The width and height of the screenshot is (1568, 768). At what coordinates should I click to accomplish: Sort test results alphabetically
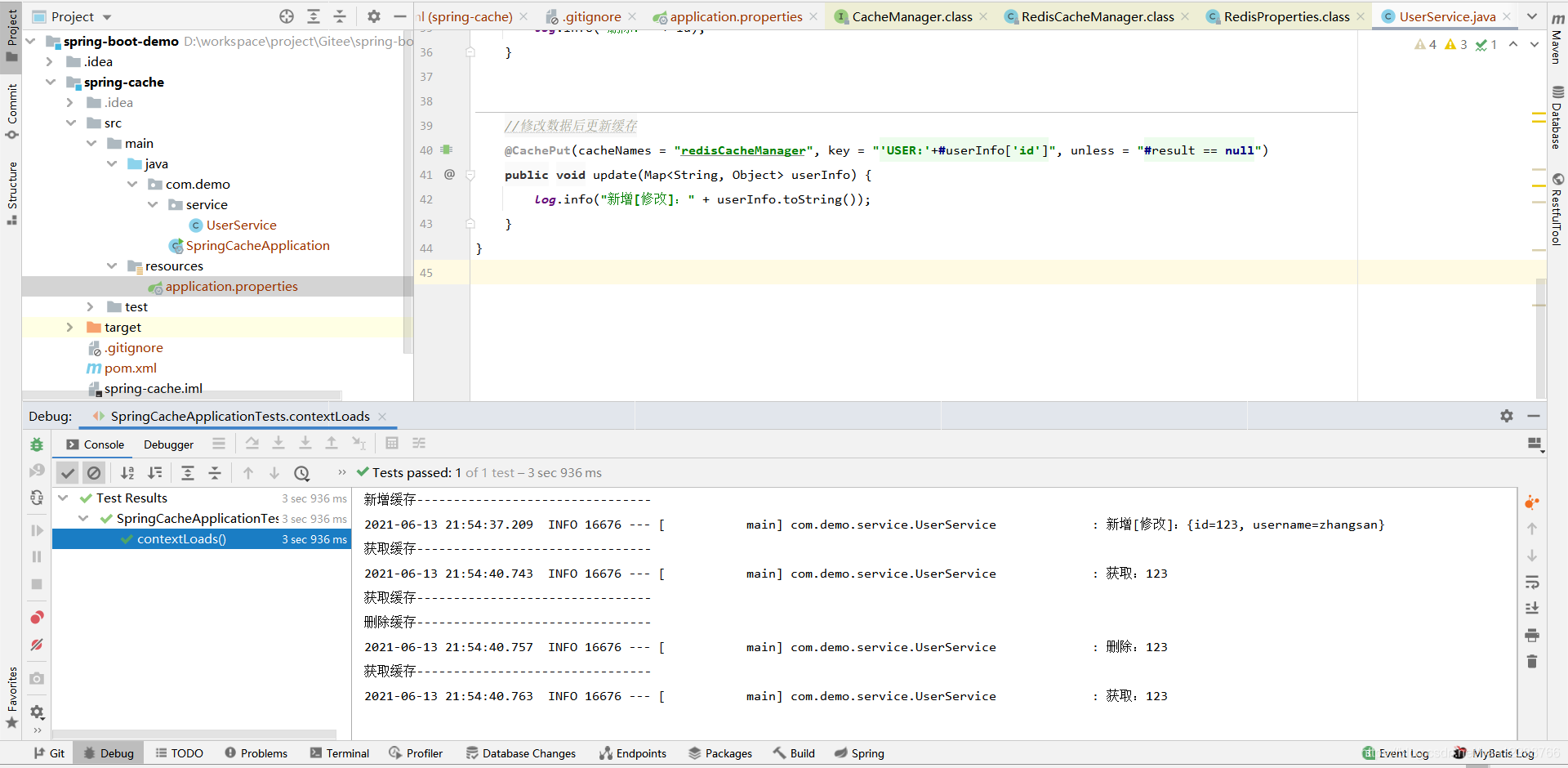coord(128,472)
